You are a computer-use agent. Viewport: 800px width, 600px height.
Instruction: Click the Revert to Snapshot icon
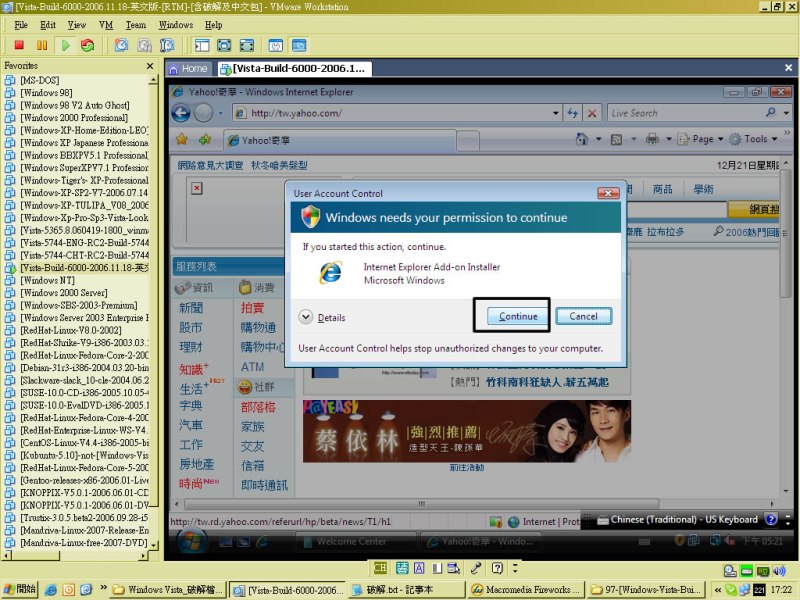[144, 45]
